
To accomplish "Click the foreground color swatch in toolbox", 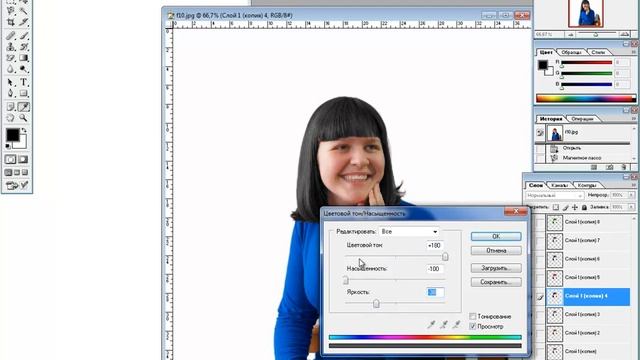I will (12, 135).
